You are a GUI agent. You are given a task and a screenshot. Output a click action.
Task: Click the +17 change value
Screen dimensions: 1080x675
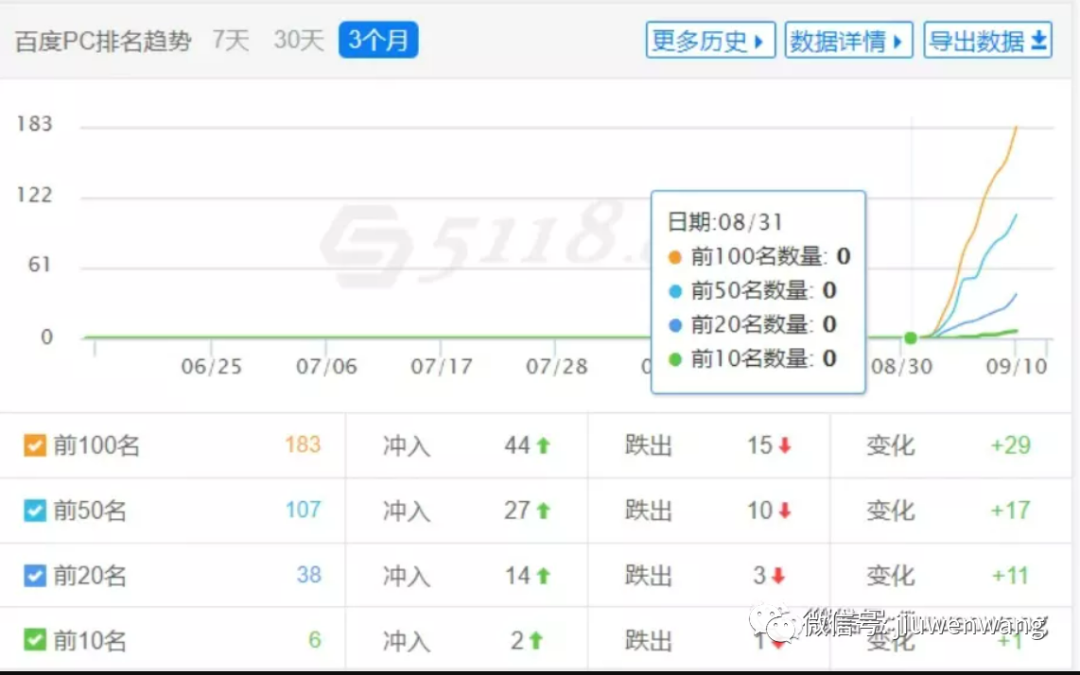1010,510
